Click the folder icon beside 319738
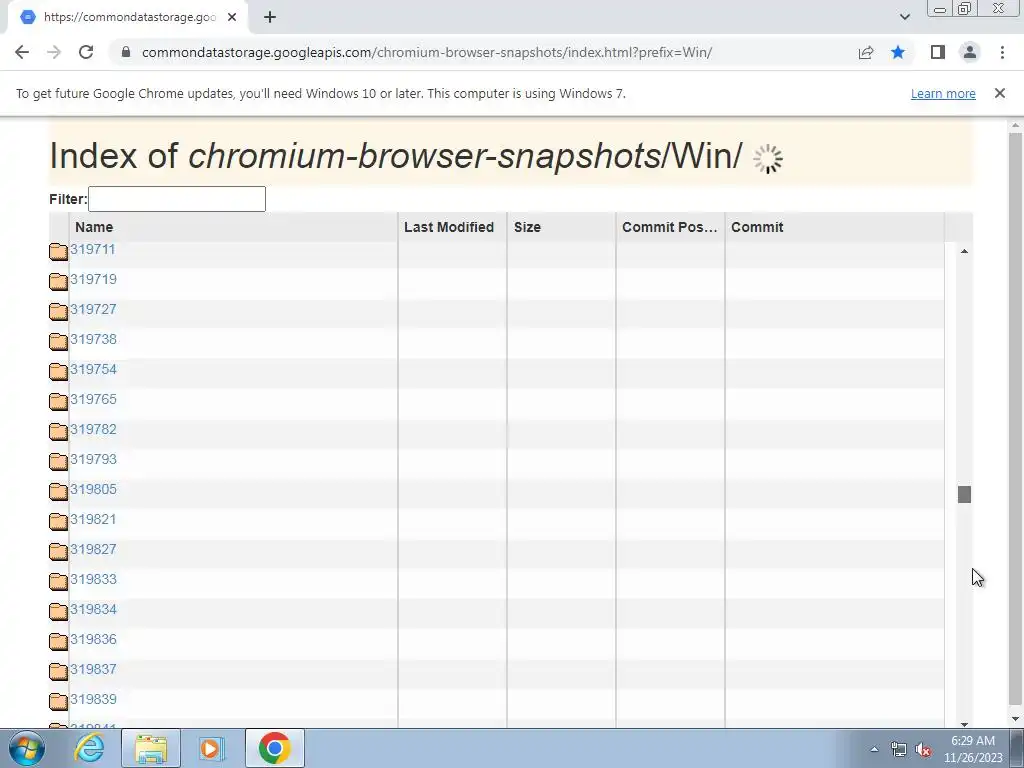The image size is (1024, 768). (x=58, y=342)
